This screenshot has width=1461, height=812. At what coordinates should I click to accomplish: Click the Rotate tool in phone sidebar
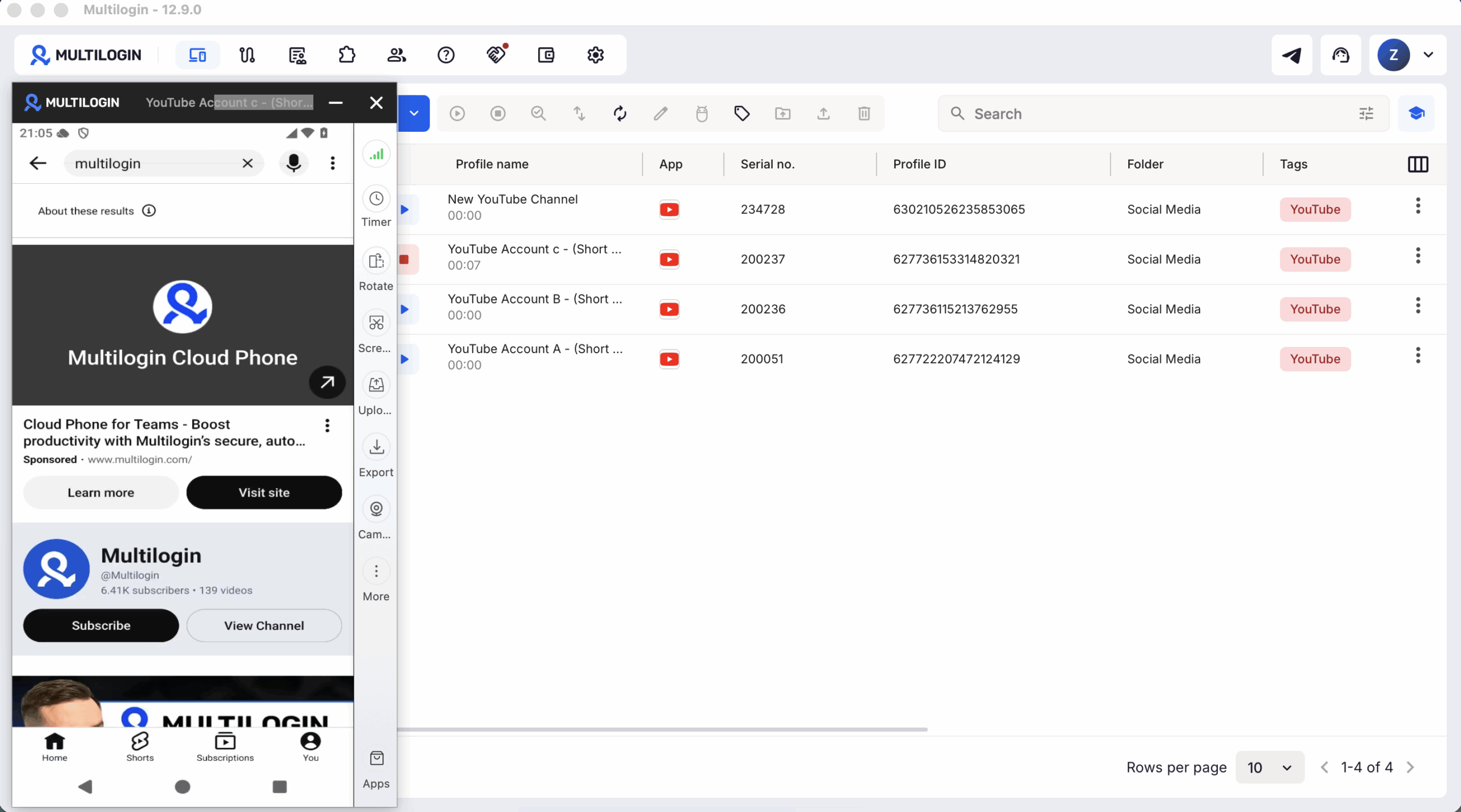[376, 270]
